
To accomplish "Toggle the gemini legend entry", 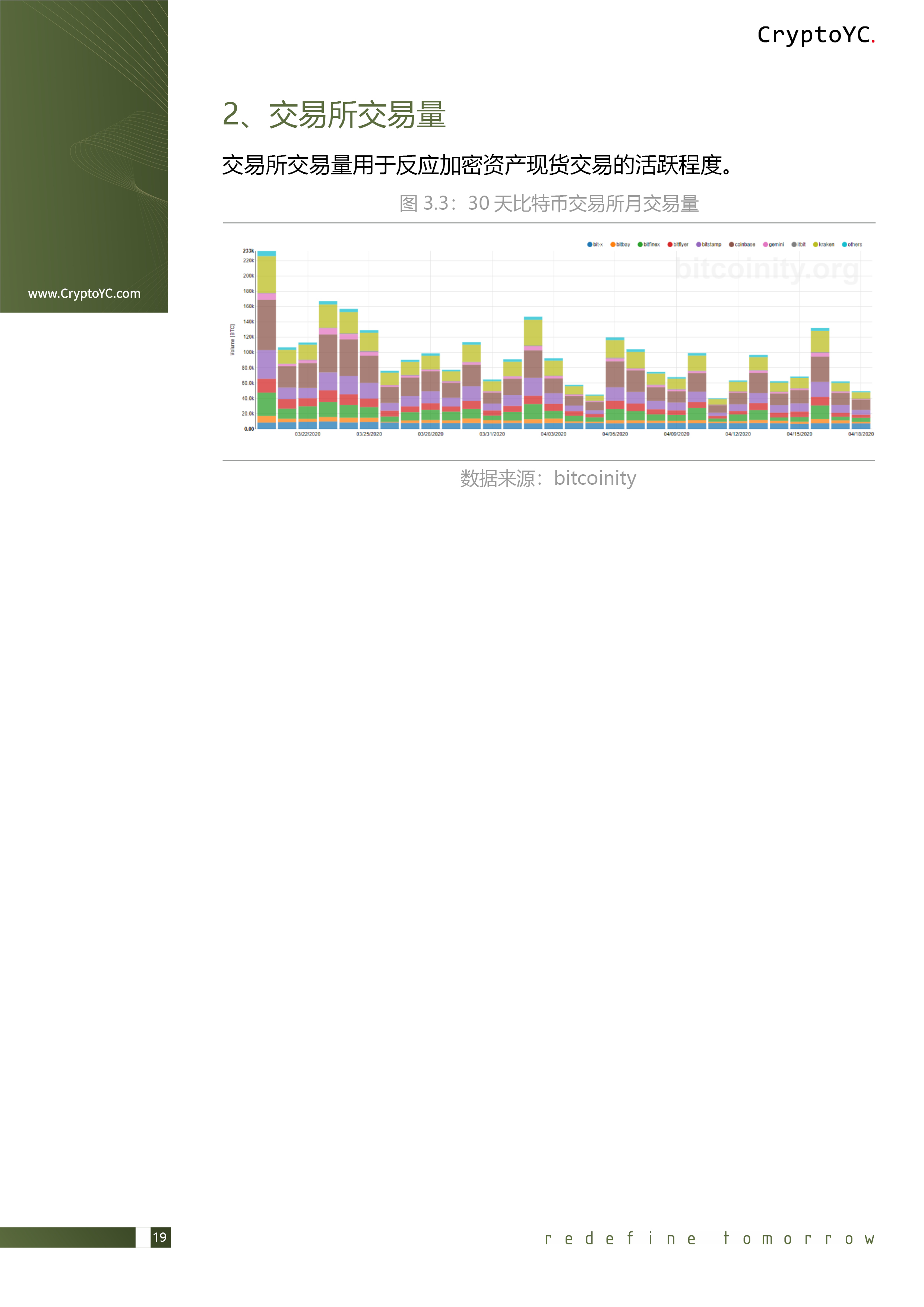I will click(x=773, y=244).
